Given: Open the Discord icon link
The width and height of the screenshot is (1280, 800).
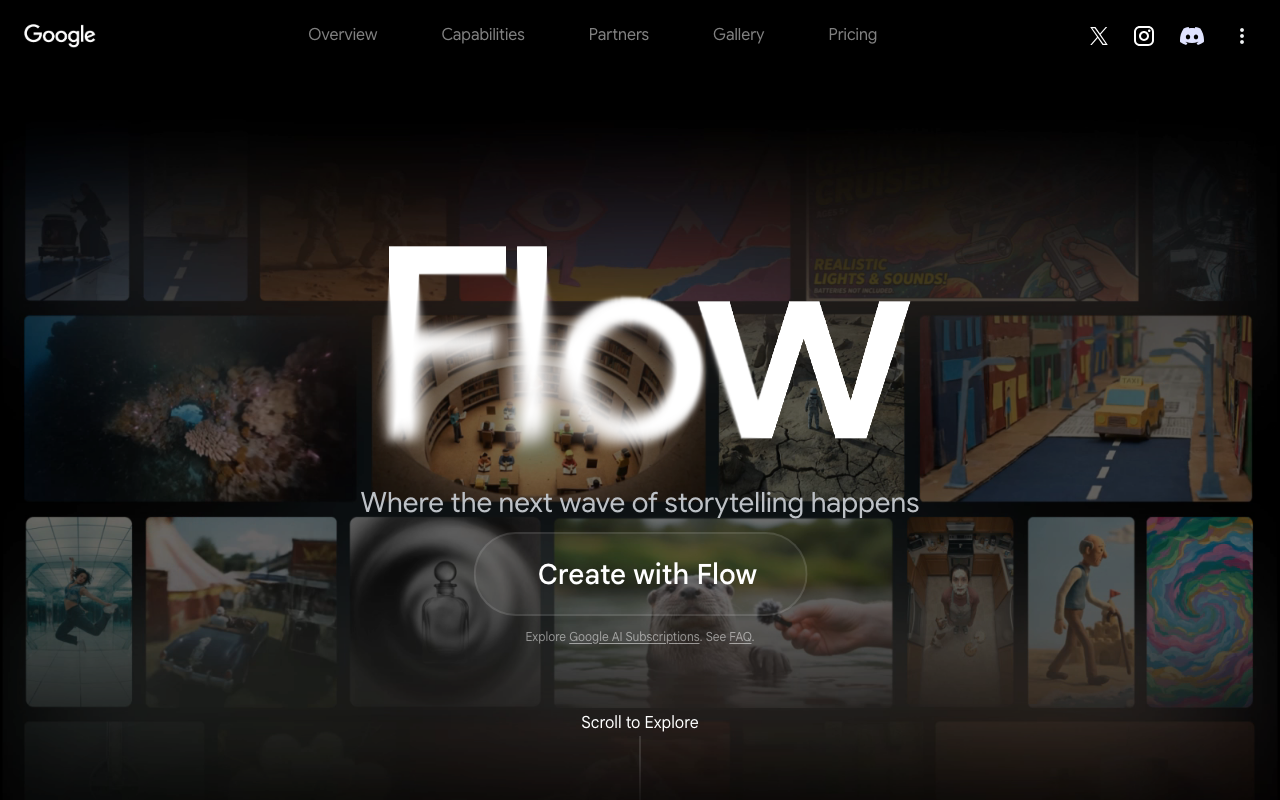Looking at the screenshot, I should [x=1192, y=36].
